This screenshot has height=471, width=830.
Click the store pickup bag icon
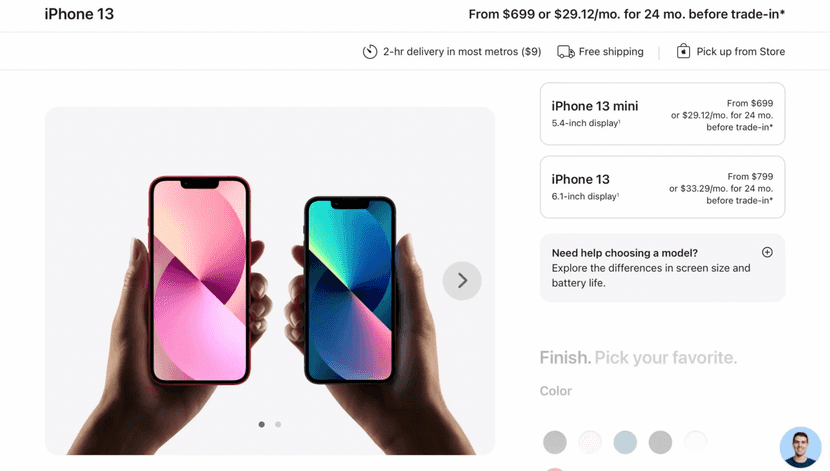[683, 51]
